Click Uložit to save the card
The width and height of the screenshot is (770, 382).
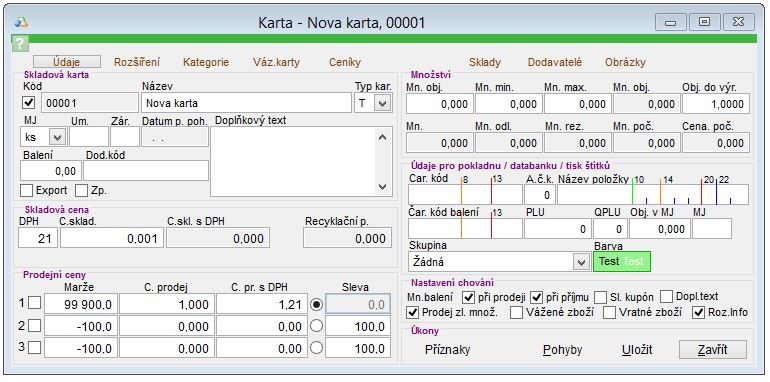pos(637,350)
